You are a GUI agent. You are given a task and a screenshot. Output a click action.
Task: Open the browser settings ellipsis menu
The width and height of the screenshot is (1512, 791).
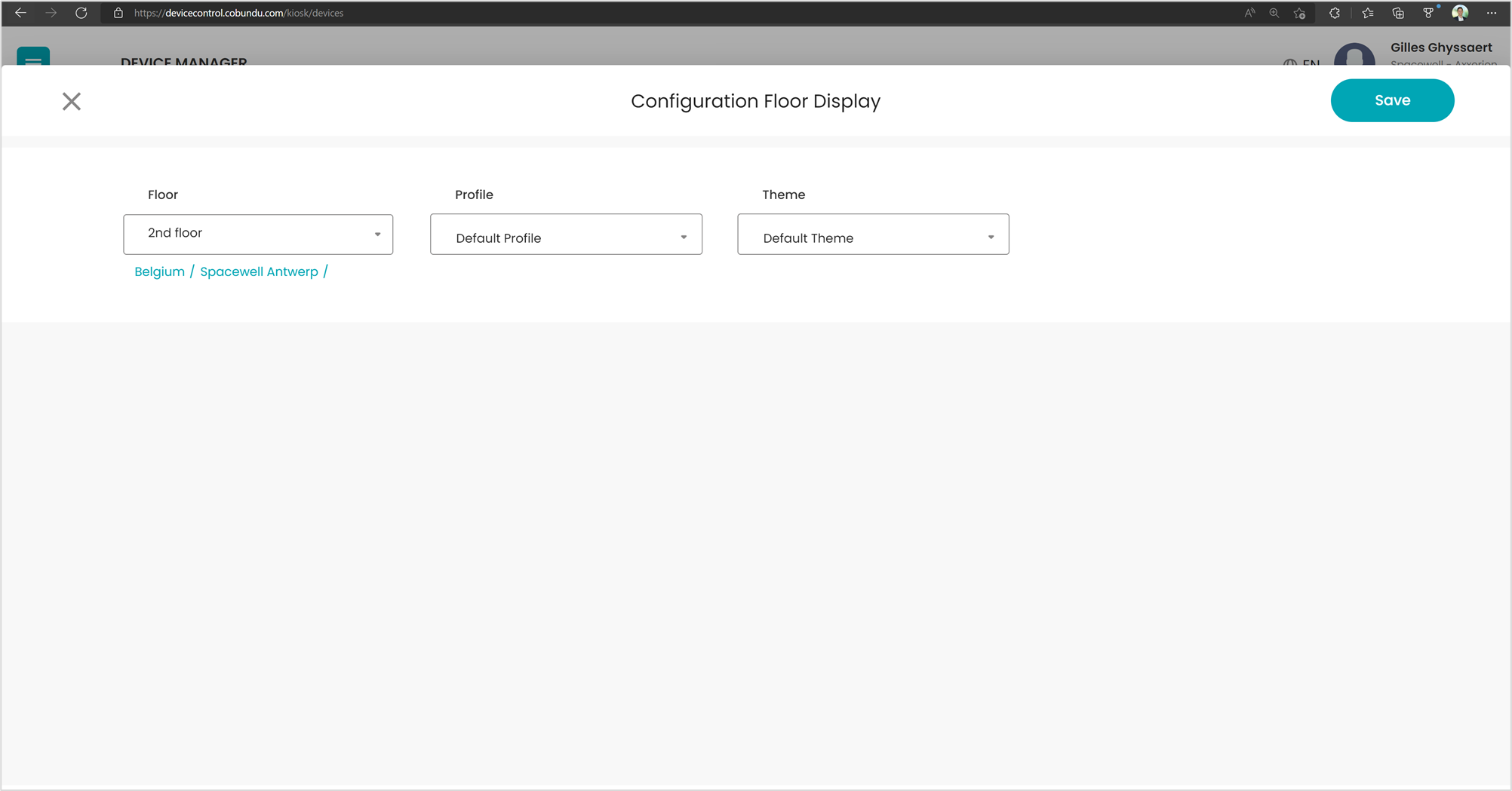coord(1492,13)
